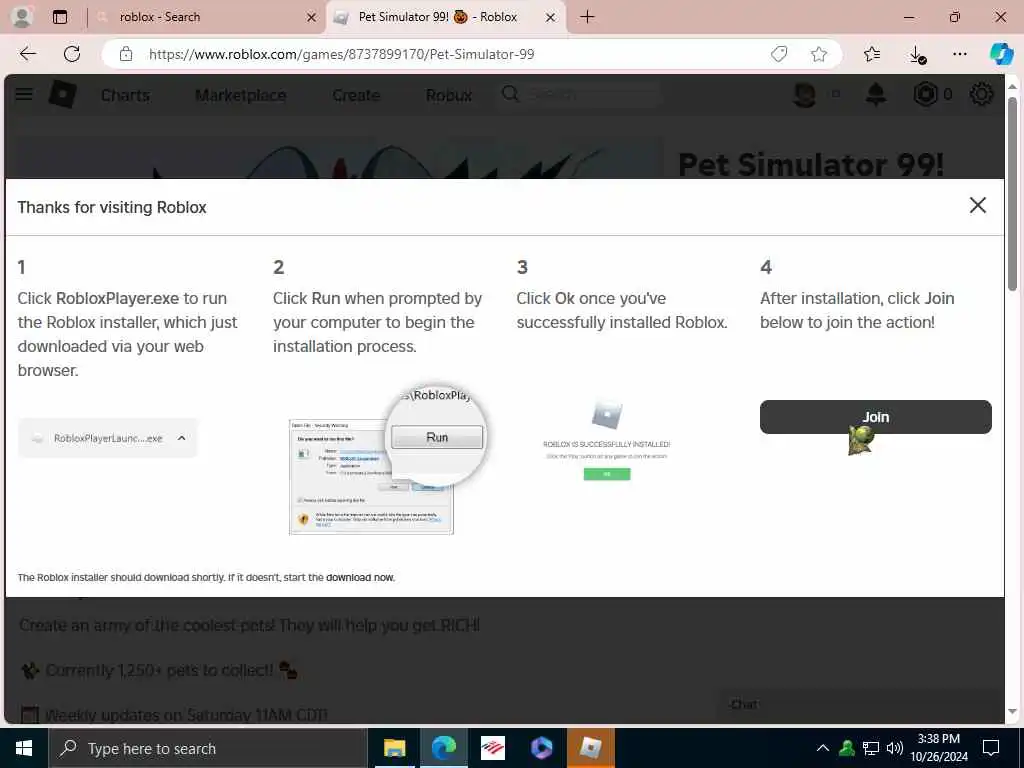Open the tab actions menu icon

point(60,17)
